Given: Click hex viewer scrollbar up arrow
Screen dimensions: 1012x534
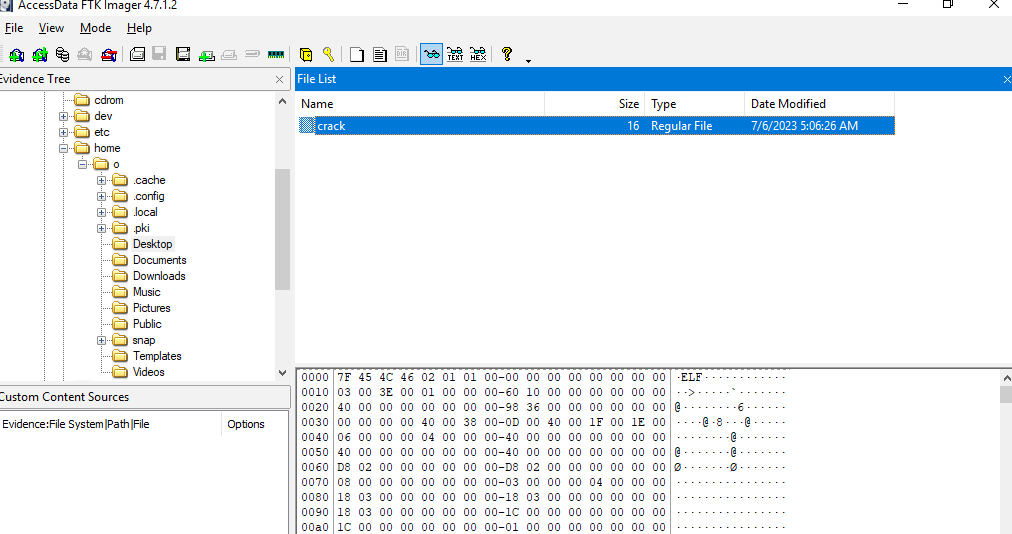Looking at the screenshot, I should [x=1006, y=378].
